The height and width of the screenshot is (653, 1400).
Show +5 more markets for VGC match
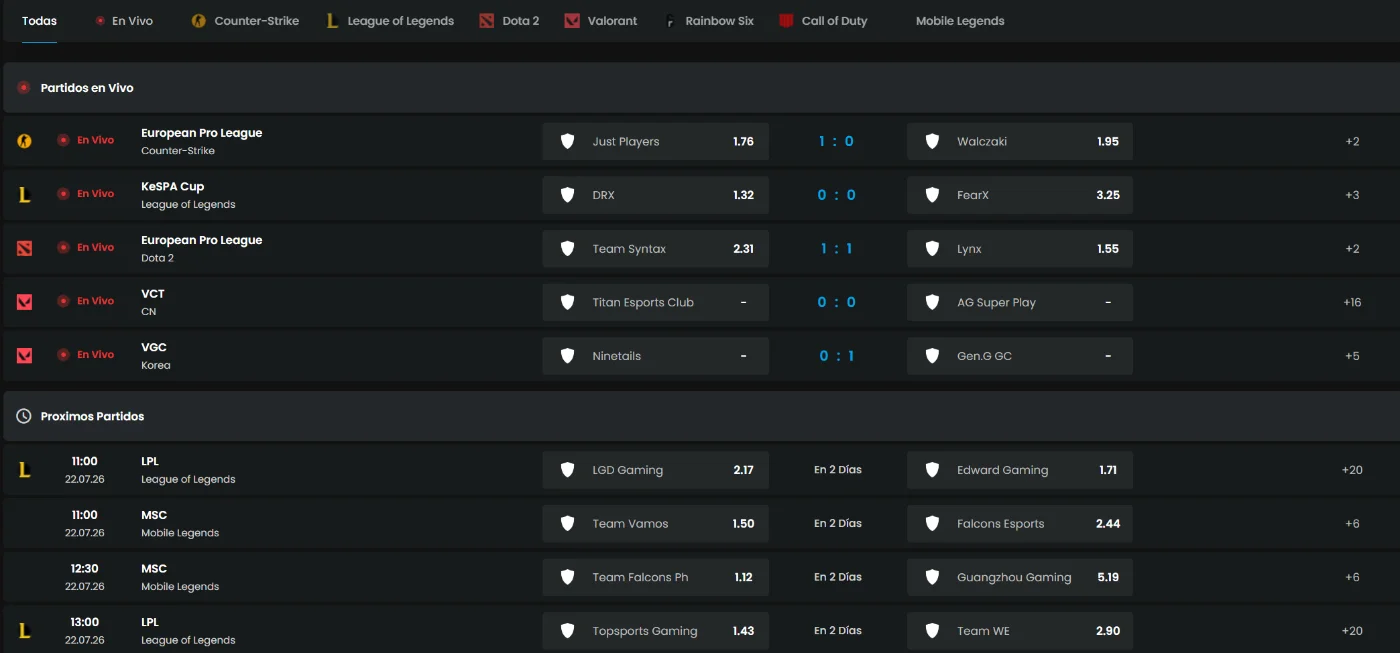(x=1352, y=356)
